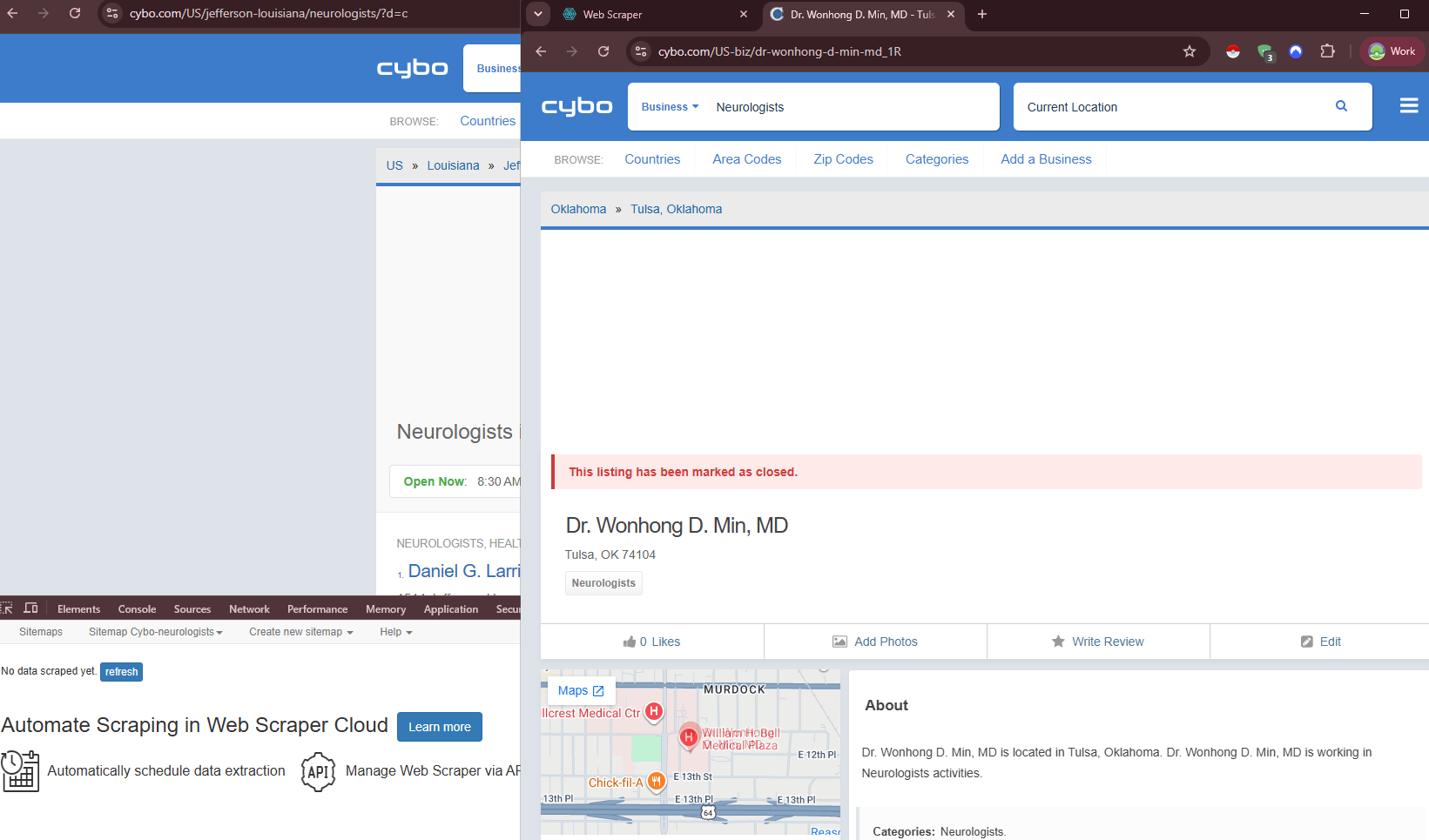Open the DevTools Network tab
Screen dimensions: 1429x840
[249, 609]
